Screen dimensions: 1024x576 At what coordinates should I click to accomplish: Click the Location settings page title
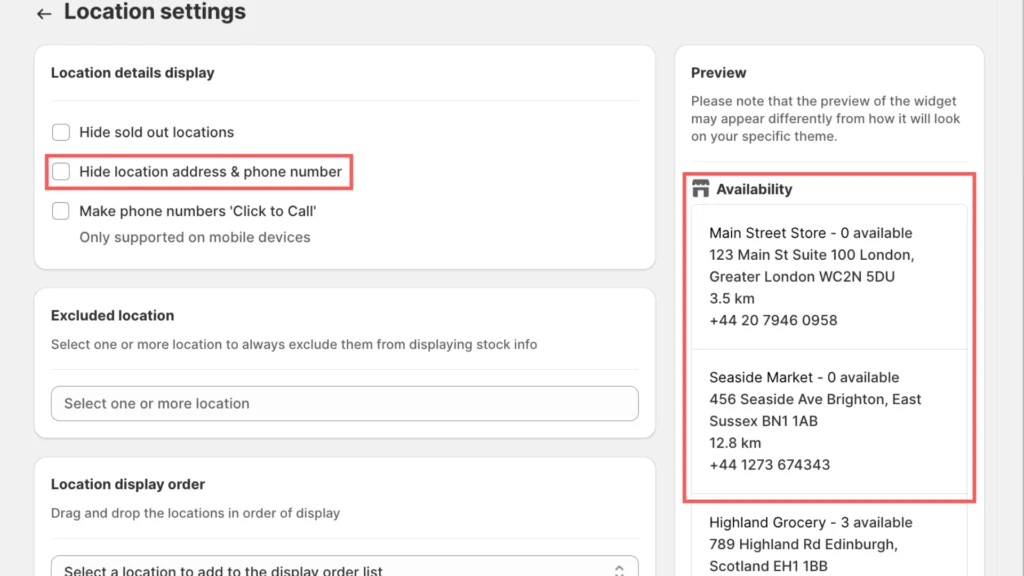click(x=154, y=13)
